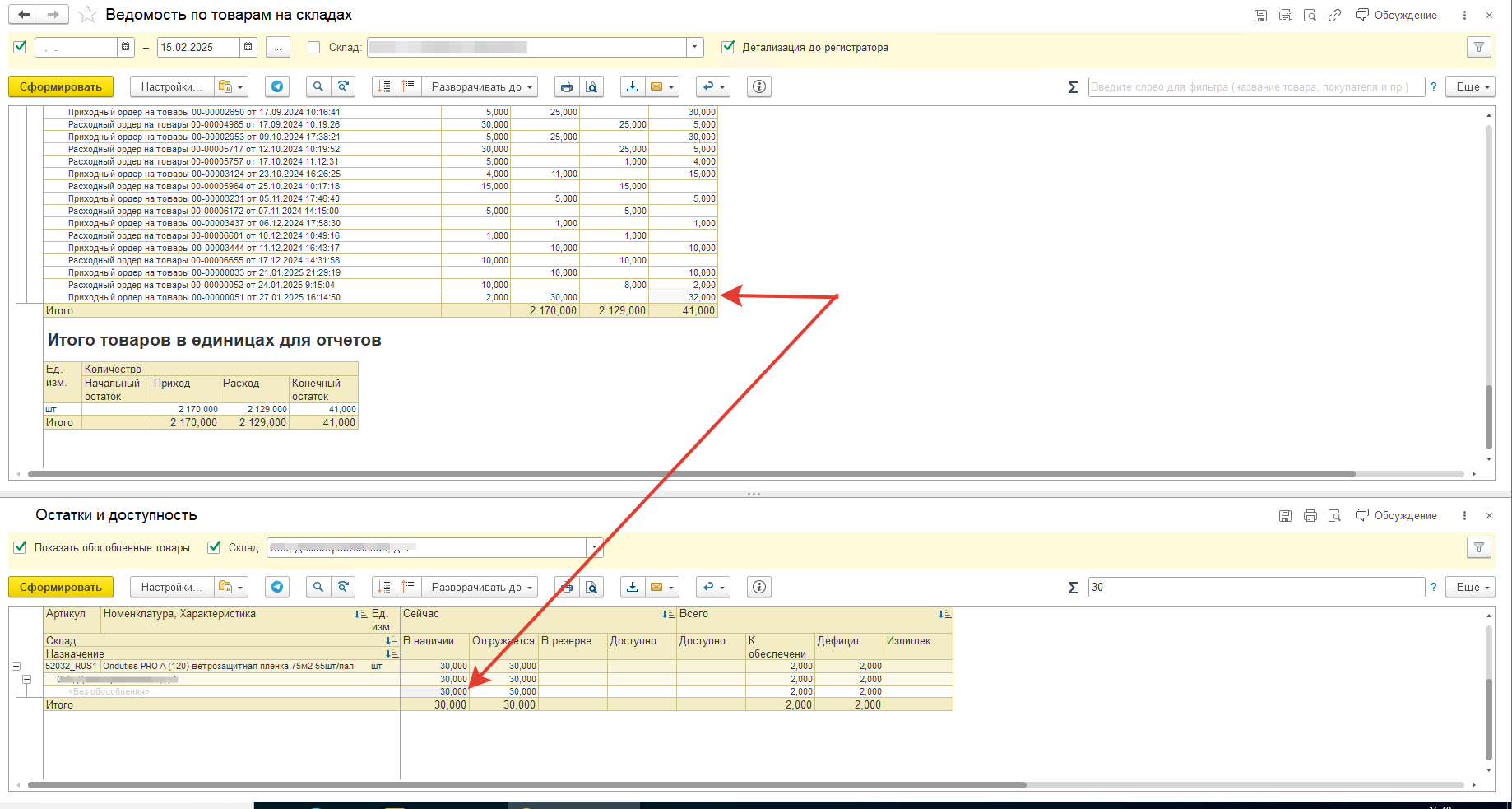Click the printer icon in top report toolbar
The height and width of the screenshot is (809, 1512).
click(x=566, y=86)
